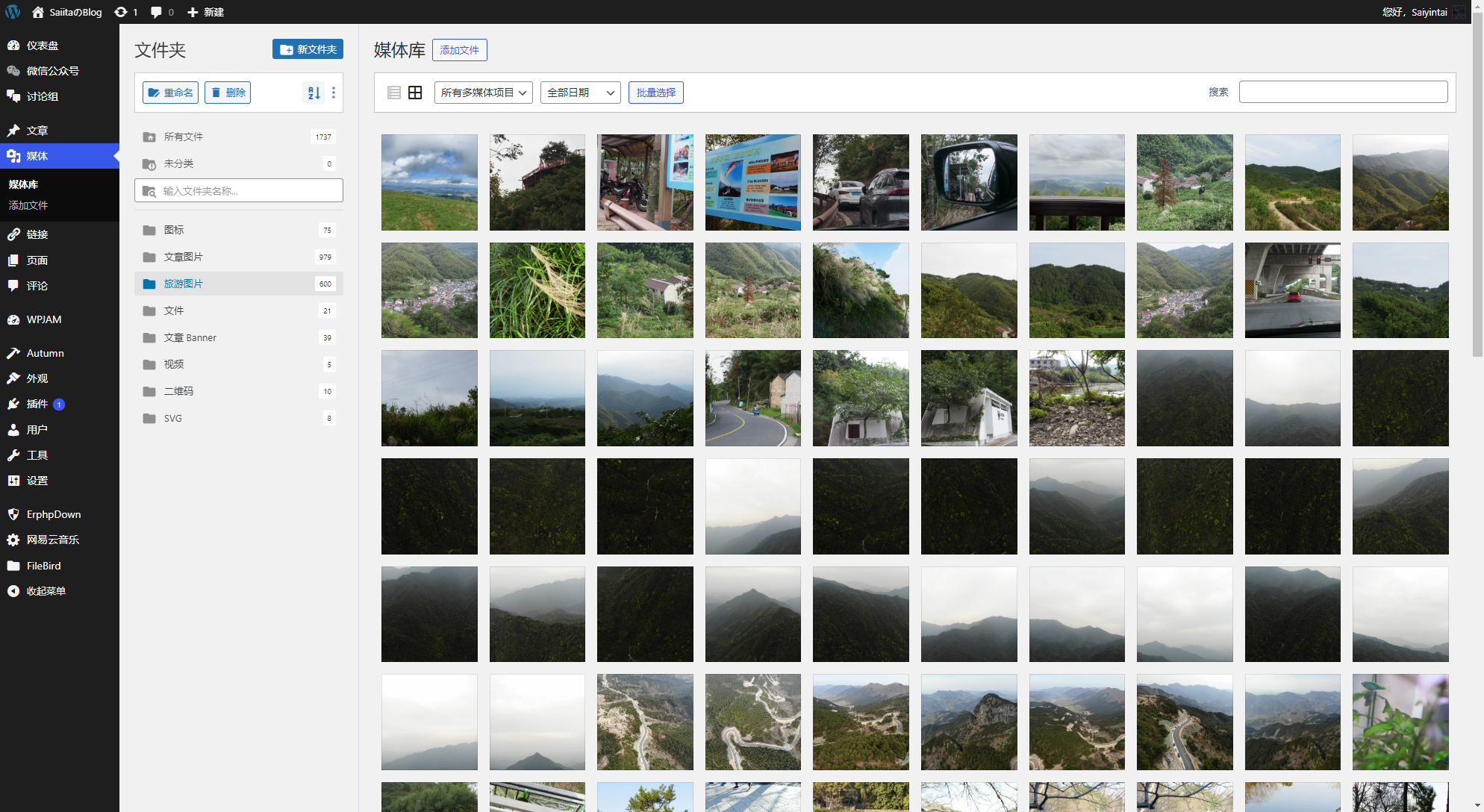Click the updates icon in admin bar
Screen dimensions: 1484x812
(125, 12)
